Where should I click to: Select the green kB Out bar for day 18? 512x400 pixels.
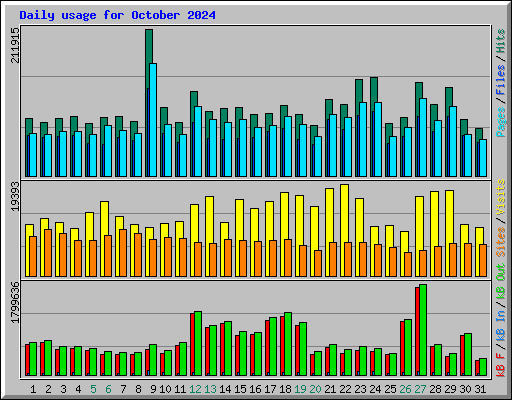pyautogui.click(x=288, y=344)
